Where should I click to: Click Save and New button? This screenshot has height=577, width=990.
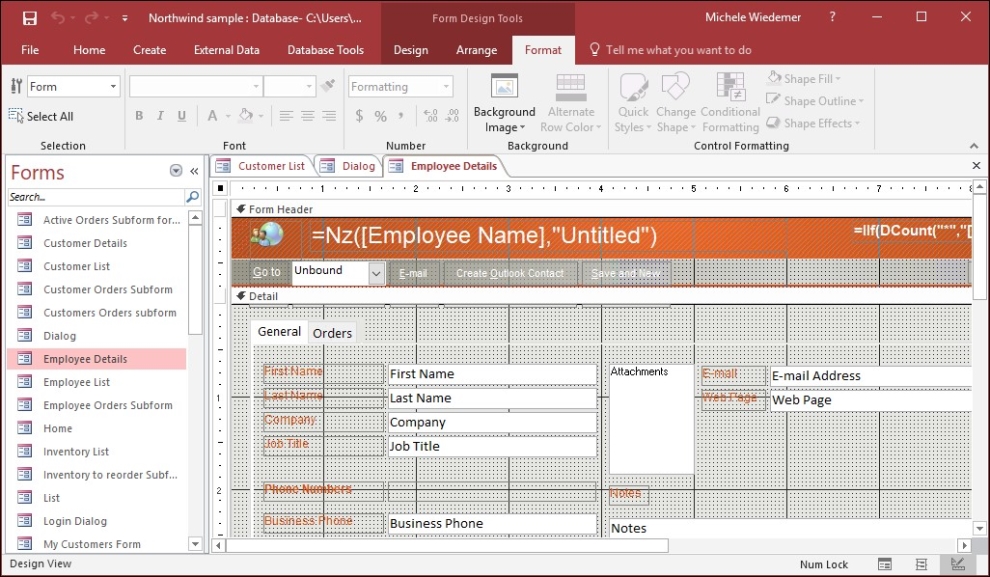(x=626, y=273)
